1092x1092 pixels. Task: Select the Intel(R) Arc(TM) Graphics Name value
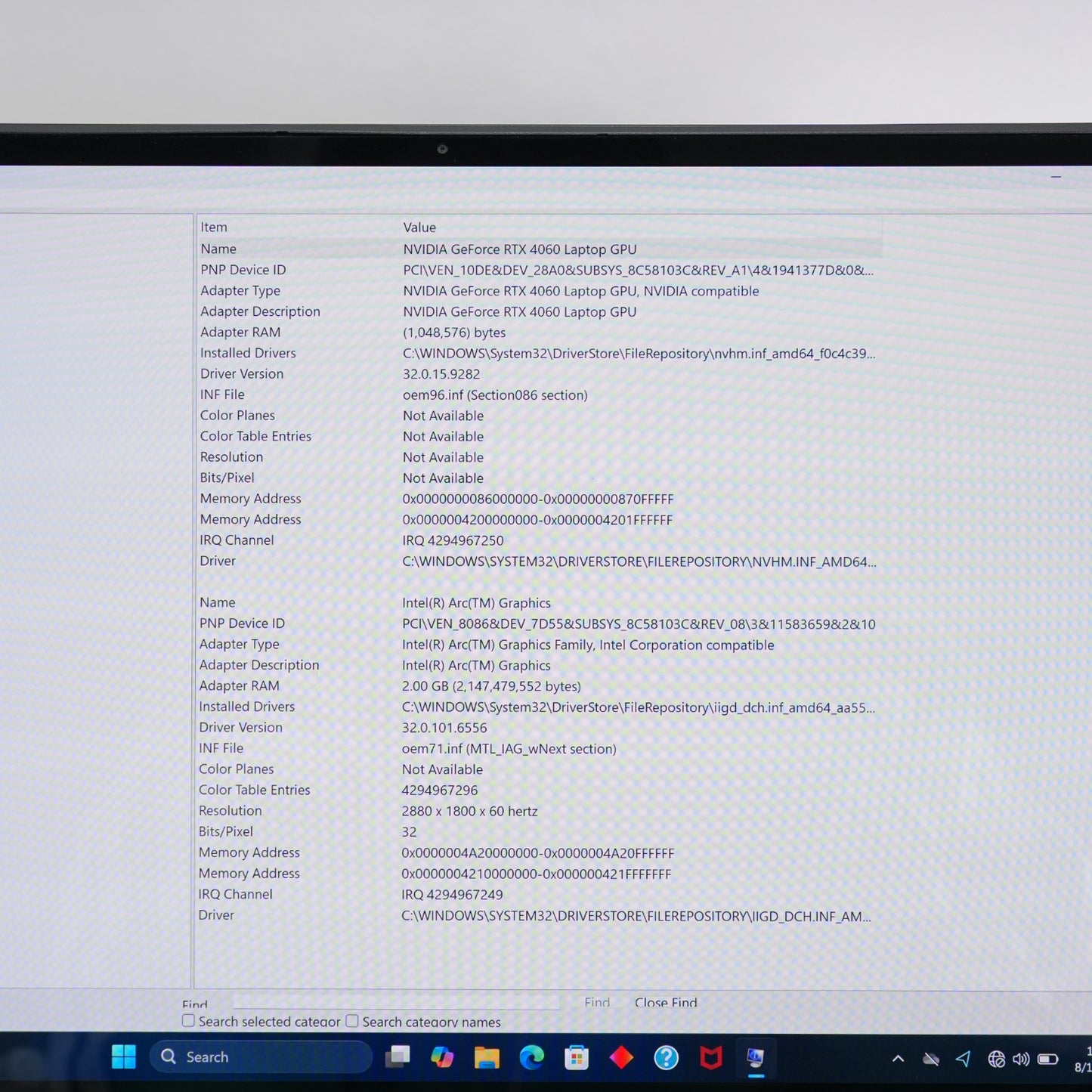tap(476, 603)
